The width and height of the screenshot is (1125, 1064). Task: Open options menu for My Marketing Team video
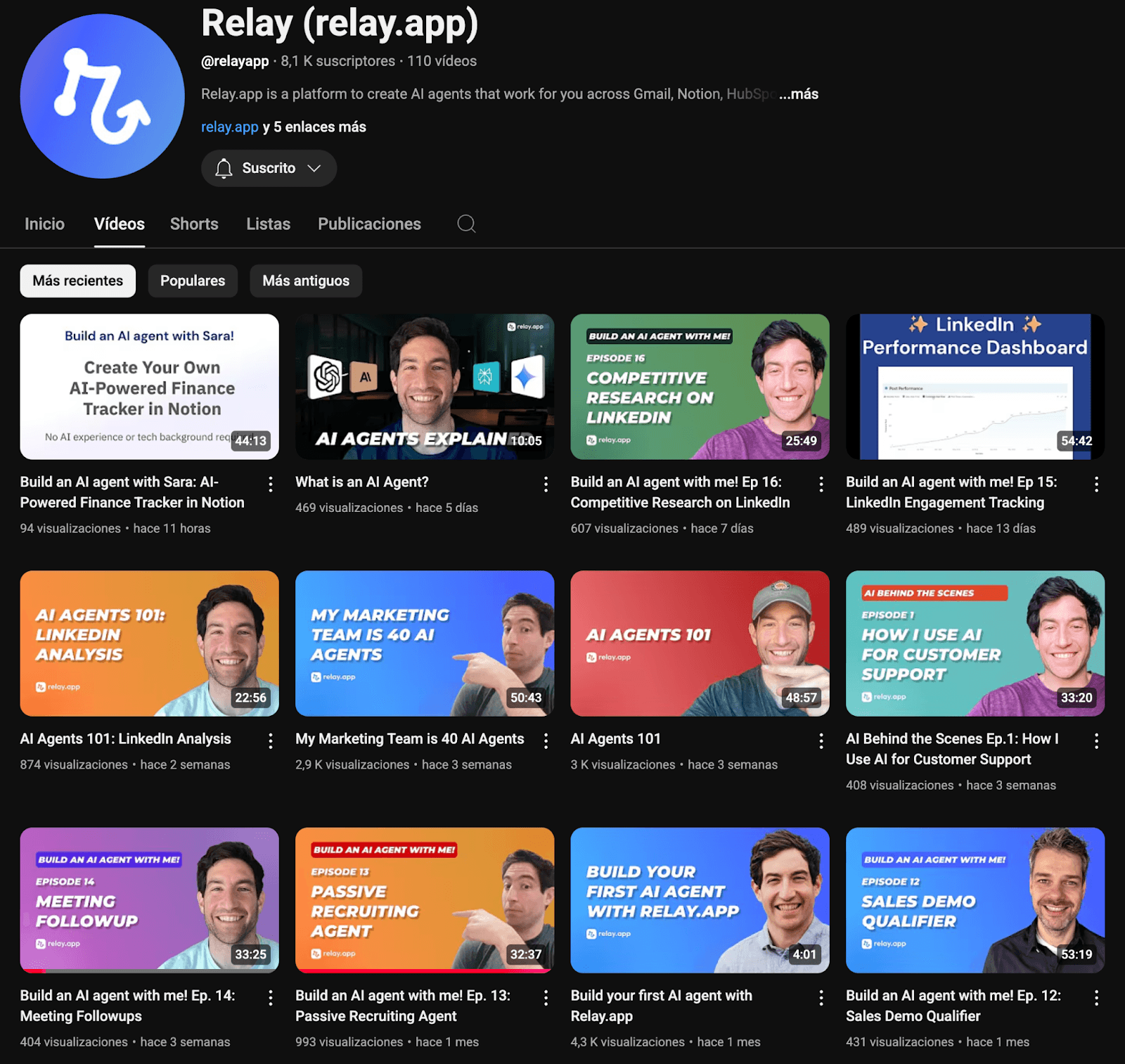(x=546, y=741)
